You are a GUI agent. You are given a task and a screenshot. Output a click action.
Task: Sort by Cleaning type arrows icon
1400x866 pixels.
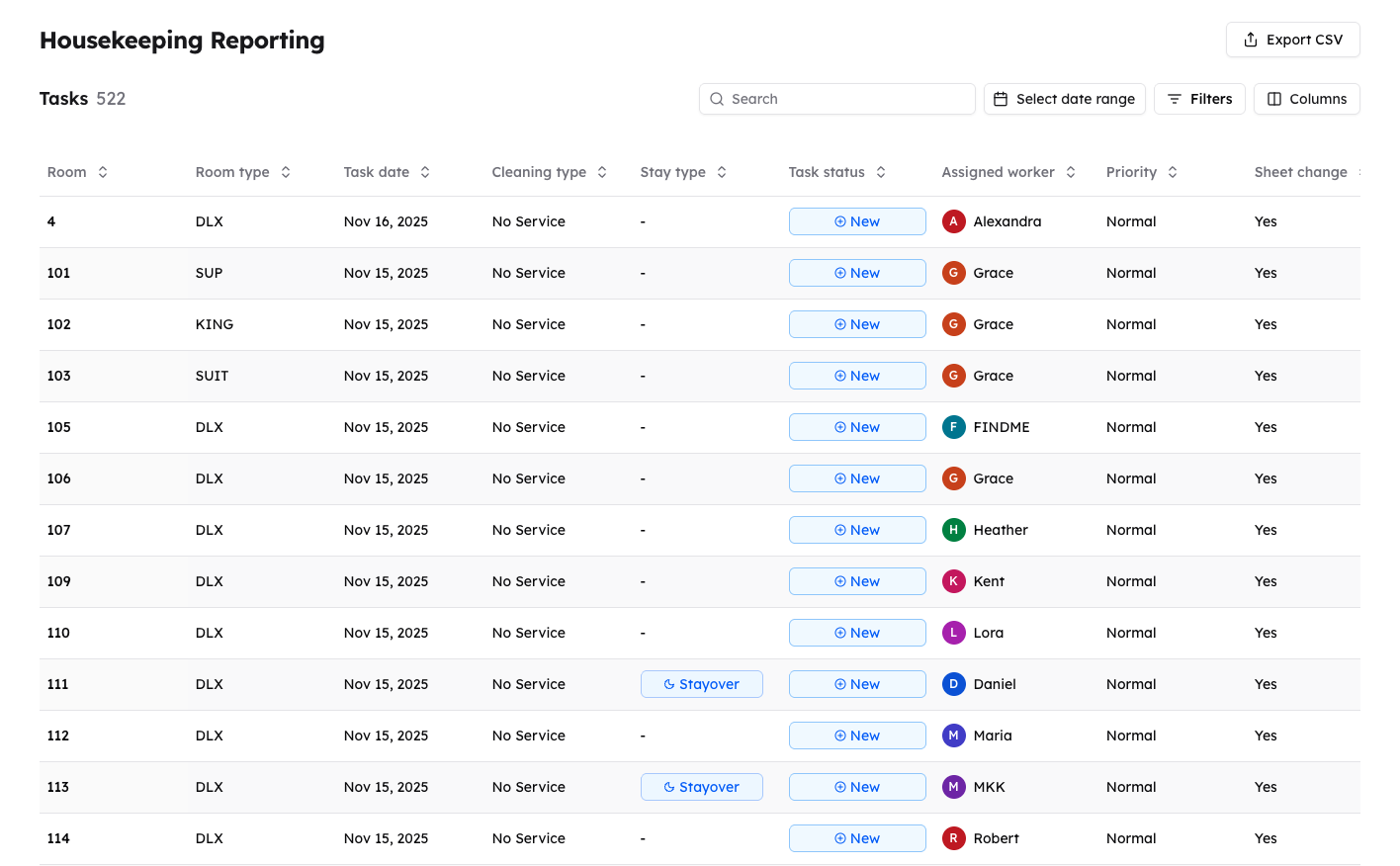click(x=602, y=172)
